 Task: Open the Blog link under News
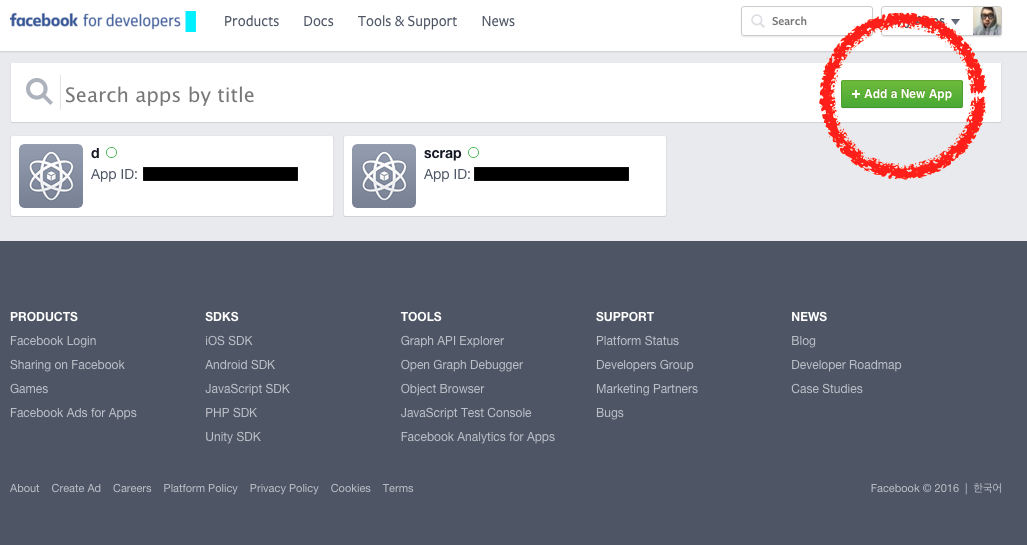(803, 341)
